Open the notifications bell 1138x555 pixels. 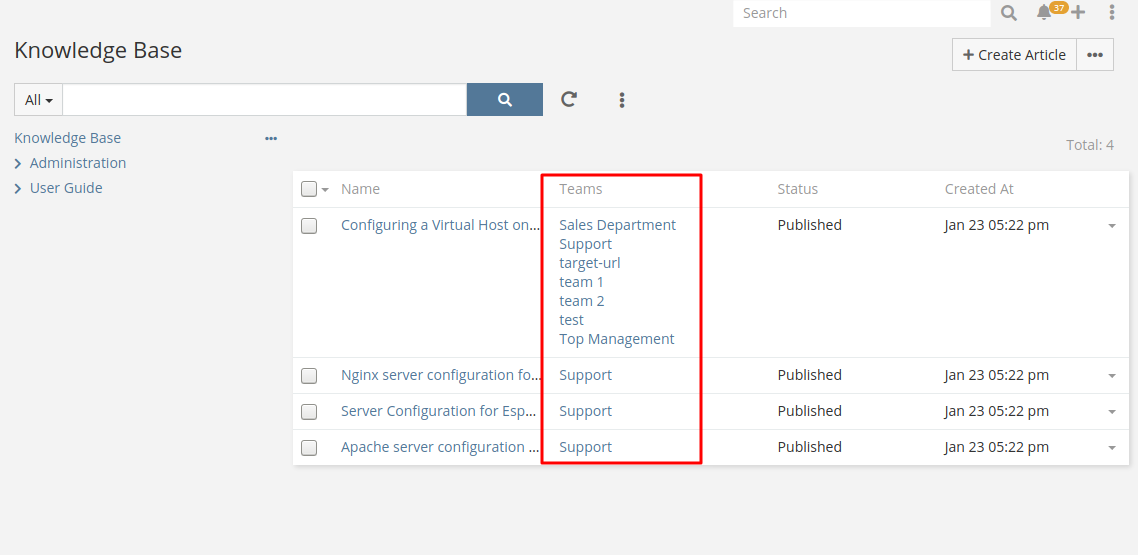click(x=1044, y=13)
